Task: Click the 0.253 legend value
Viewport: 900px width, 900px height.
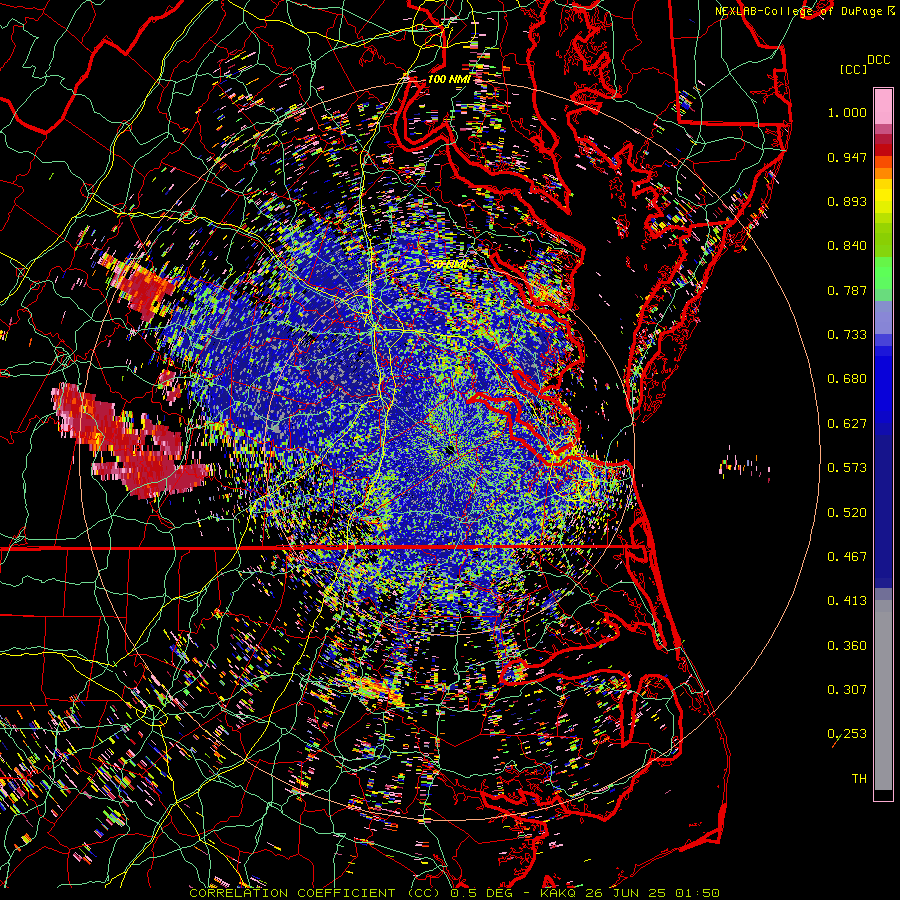Action: pyautogui.click(x=847, y=734)
